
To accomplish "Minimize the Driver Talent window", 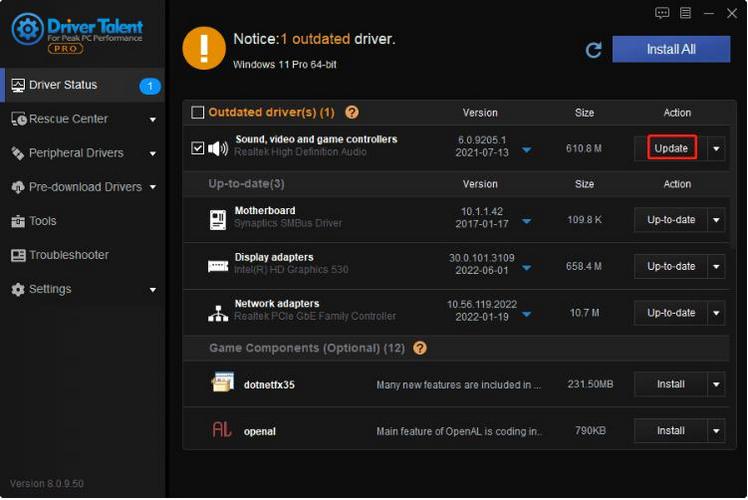I will [709, 13].
